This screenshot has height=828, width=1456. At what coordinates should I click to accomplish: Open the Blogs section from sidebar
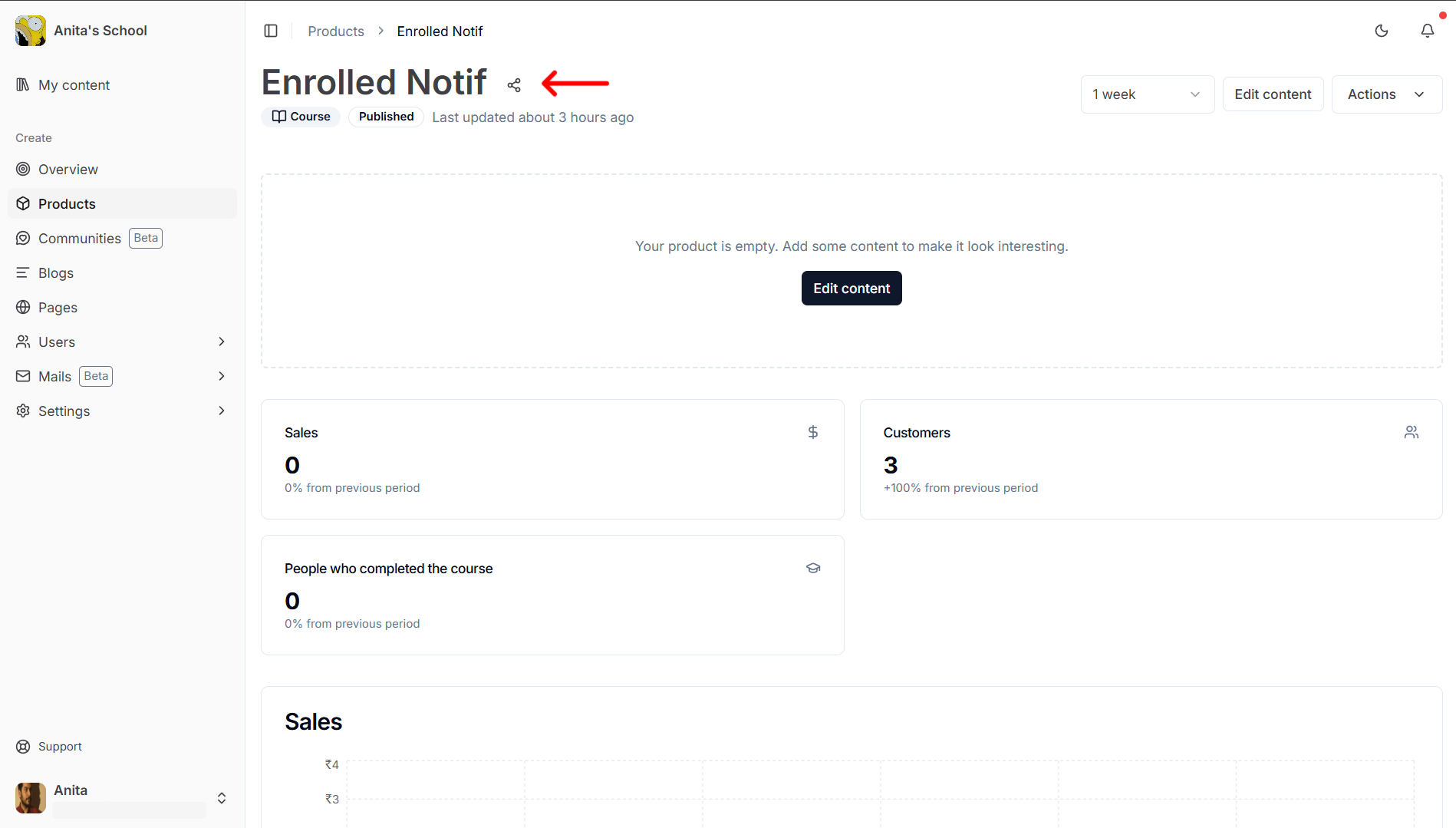[x=55, y=272]
